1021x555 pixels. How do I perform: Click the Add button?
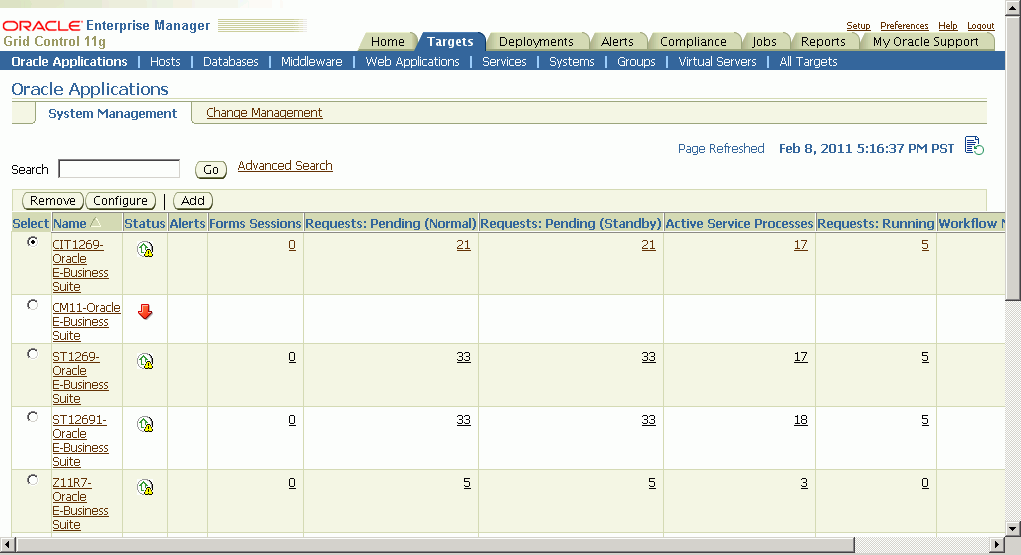193,201
